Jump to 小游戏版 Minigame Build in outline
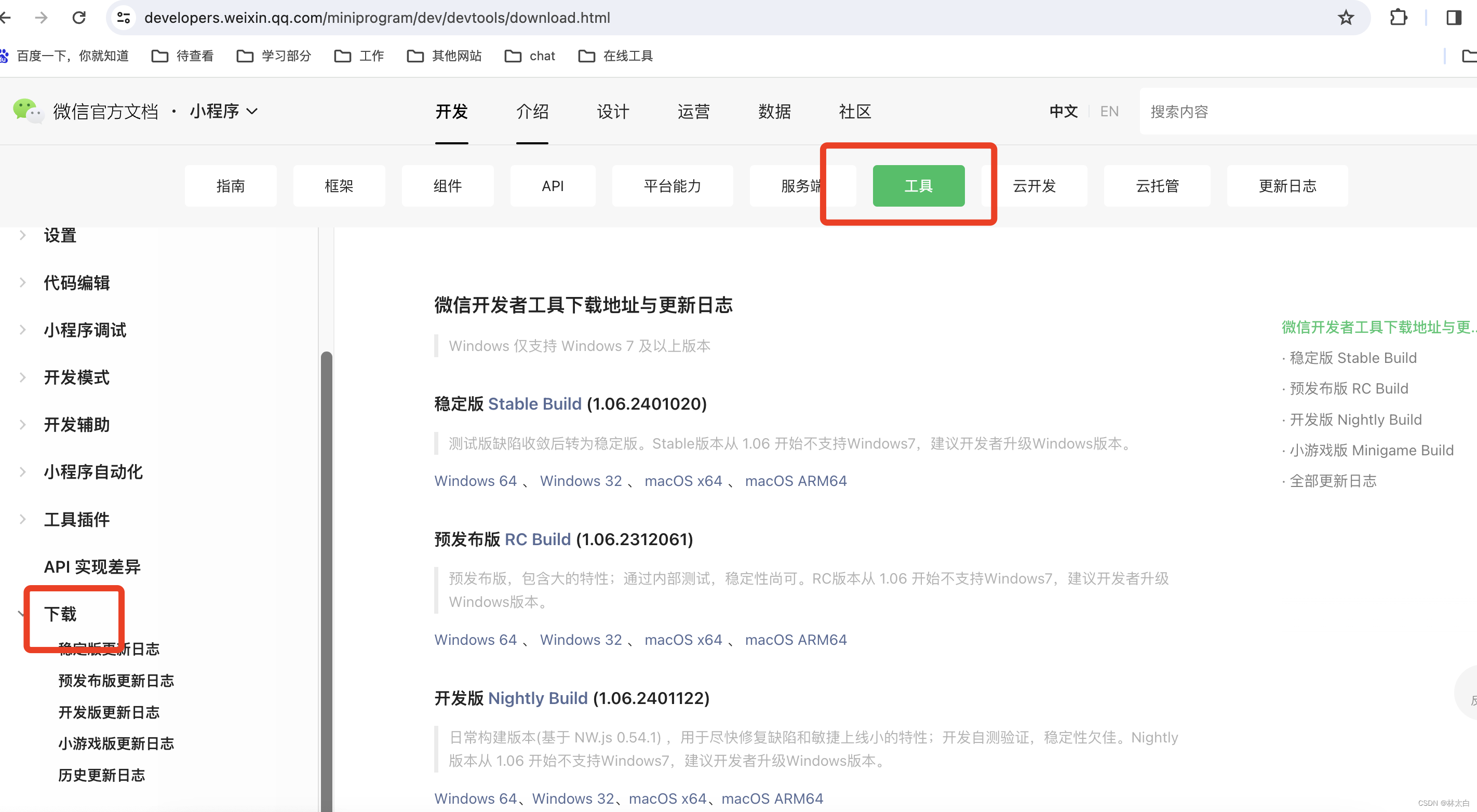 click(x=1371, y=450)
